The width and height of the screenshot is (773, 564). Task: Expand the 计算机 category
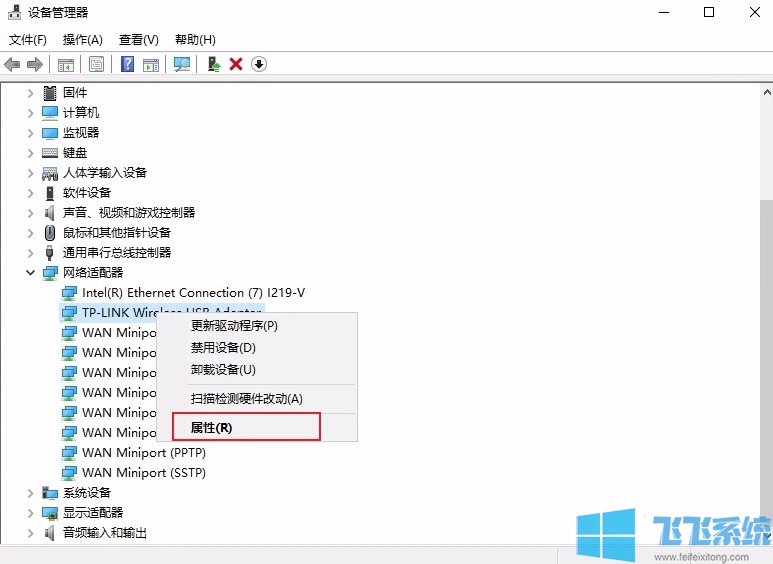point(31,113)
